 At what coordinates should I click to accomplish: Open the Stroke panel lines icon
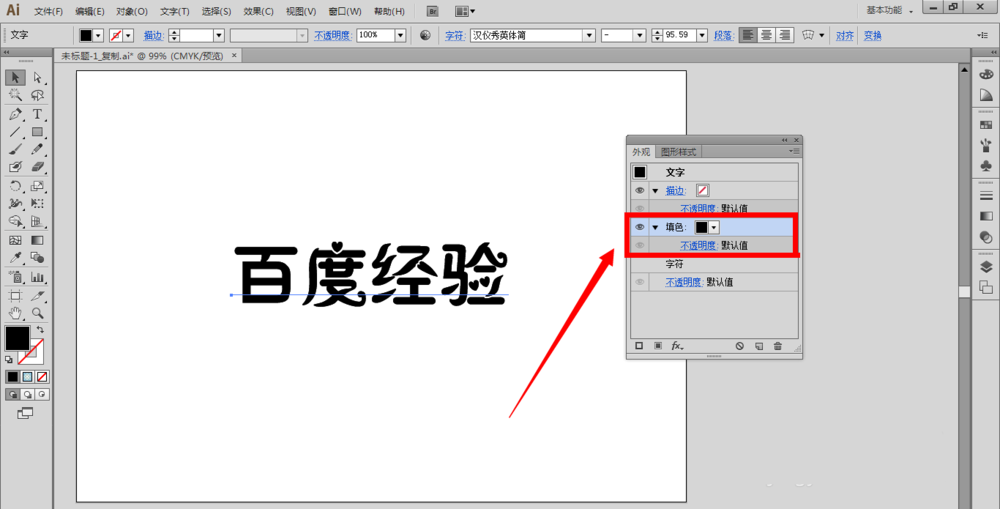coord(986,196)
